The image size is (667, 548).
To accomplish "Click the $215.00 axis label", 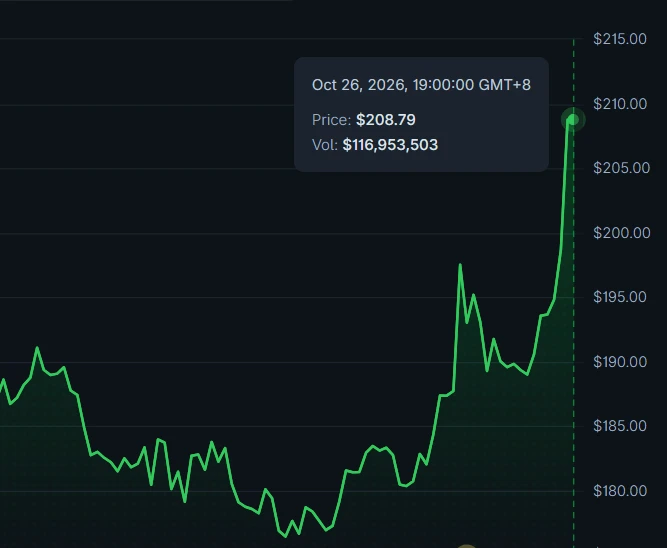I will (x=620, y=39).
